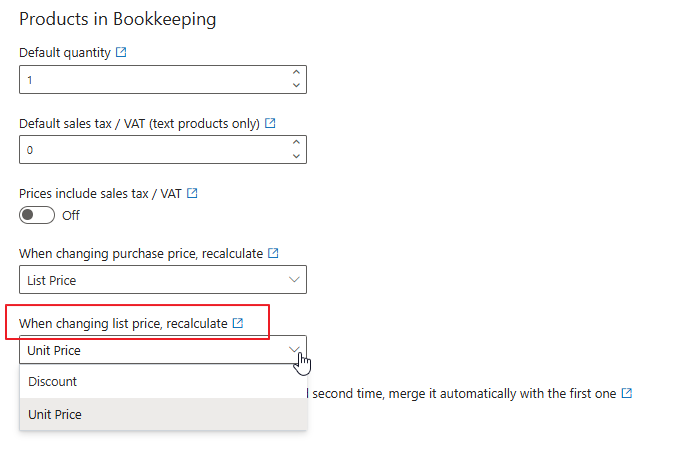
Task: Collapse the list price recalculate dropdown
Action: 295,350
